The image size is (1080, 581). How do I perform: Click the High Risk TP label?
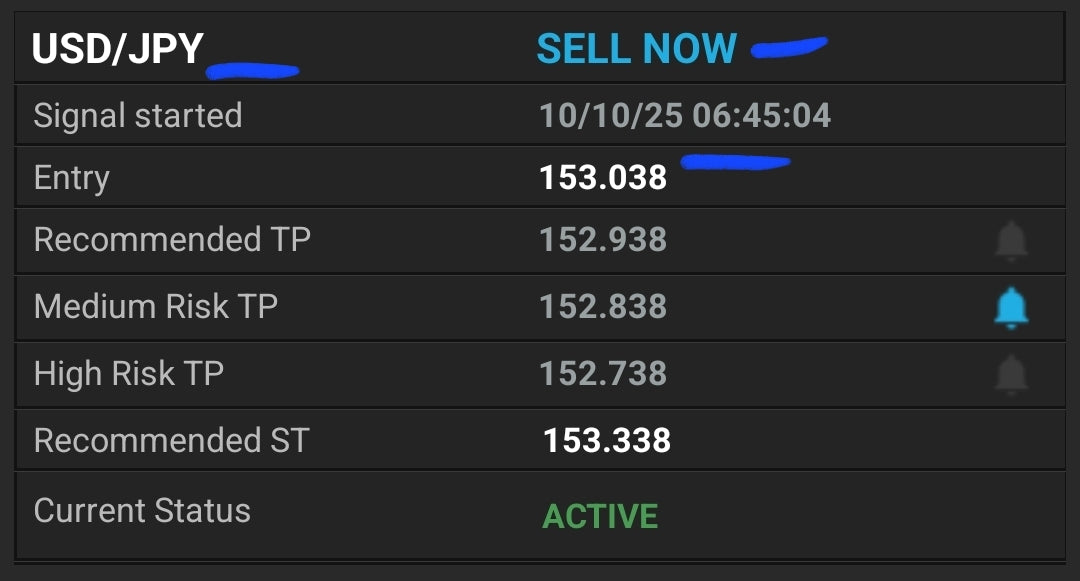pyautogui.click(x=128, y=374)
